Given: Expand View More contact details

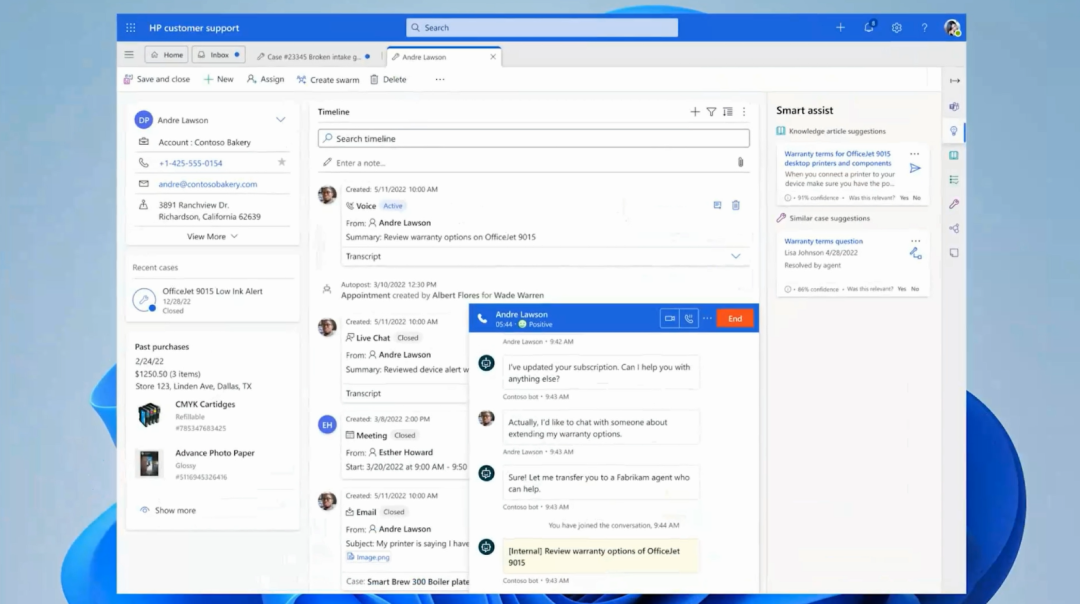Looking at the screenshot, I should pyautogui.click(x=212, y=236).
